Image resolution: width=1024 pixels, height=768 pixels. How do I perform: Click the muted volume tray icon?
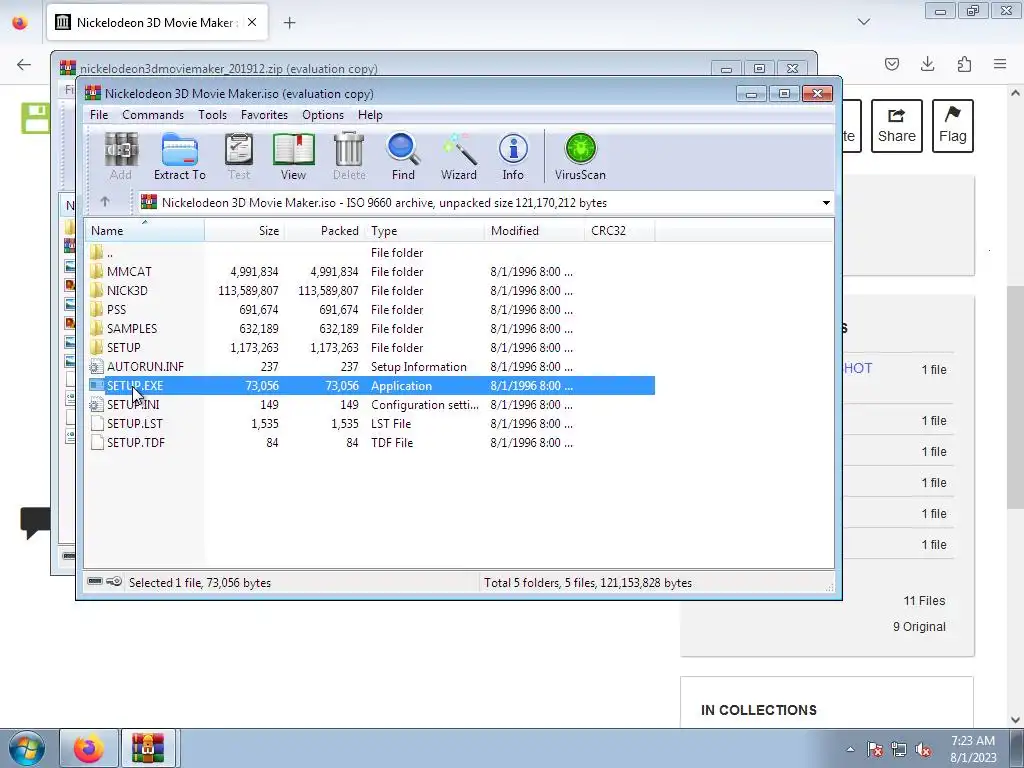click(923, 749)
